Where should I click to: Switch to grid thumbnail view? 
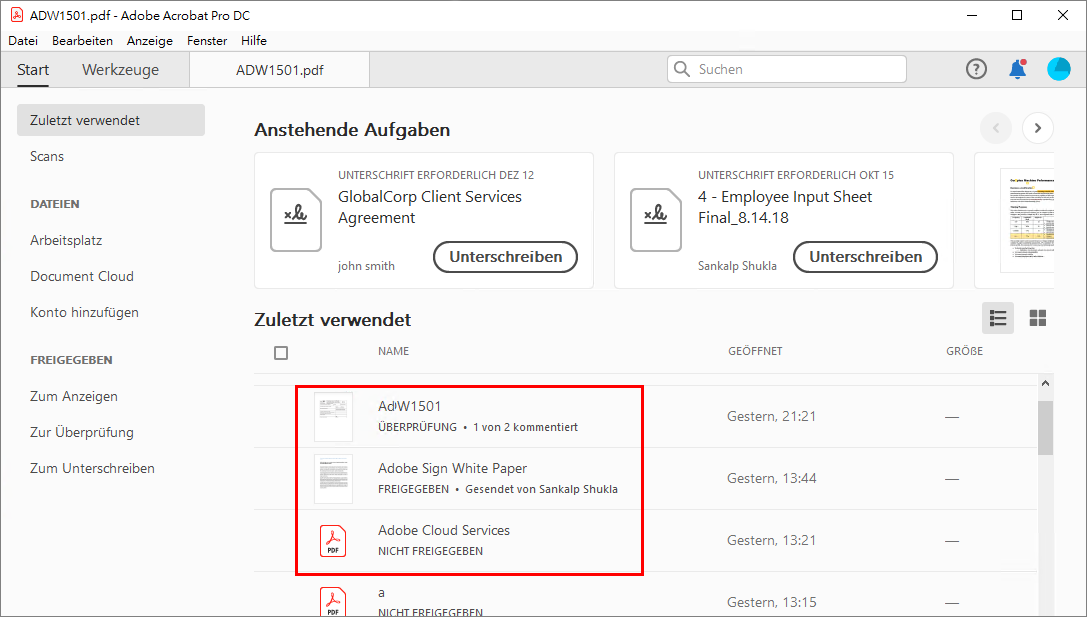tap(1038, 318)
